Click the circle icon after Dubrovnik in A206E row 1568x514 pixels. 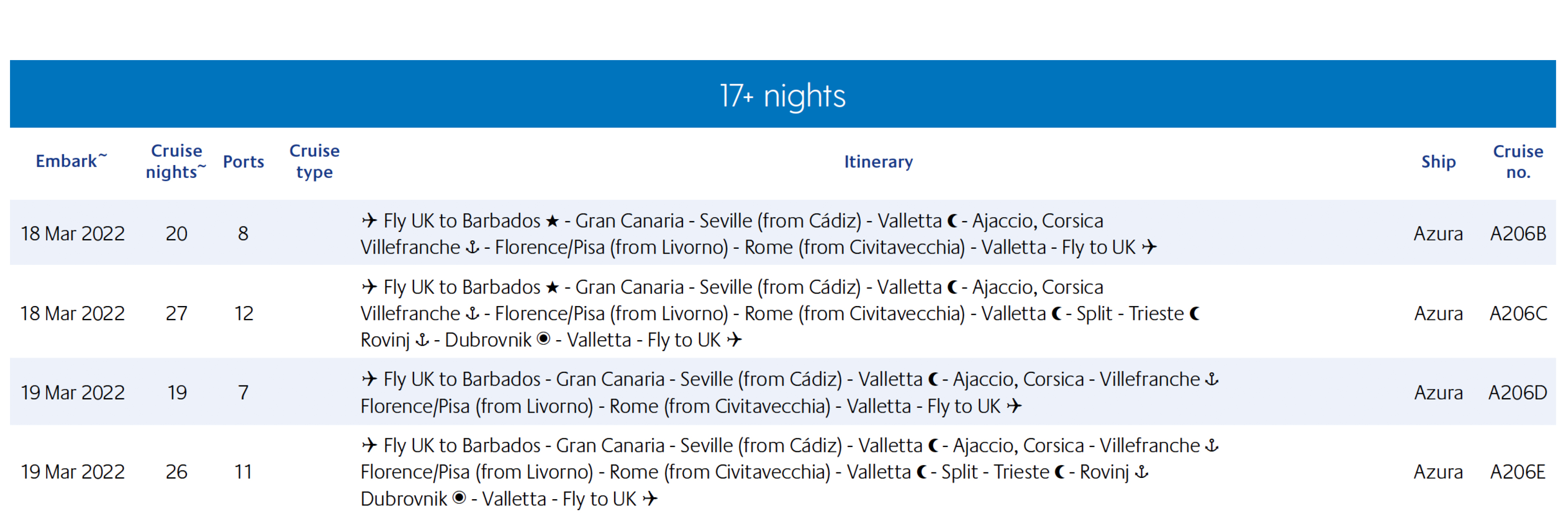tap(460, 498)
